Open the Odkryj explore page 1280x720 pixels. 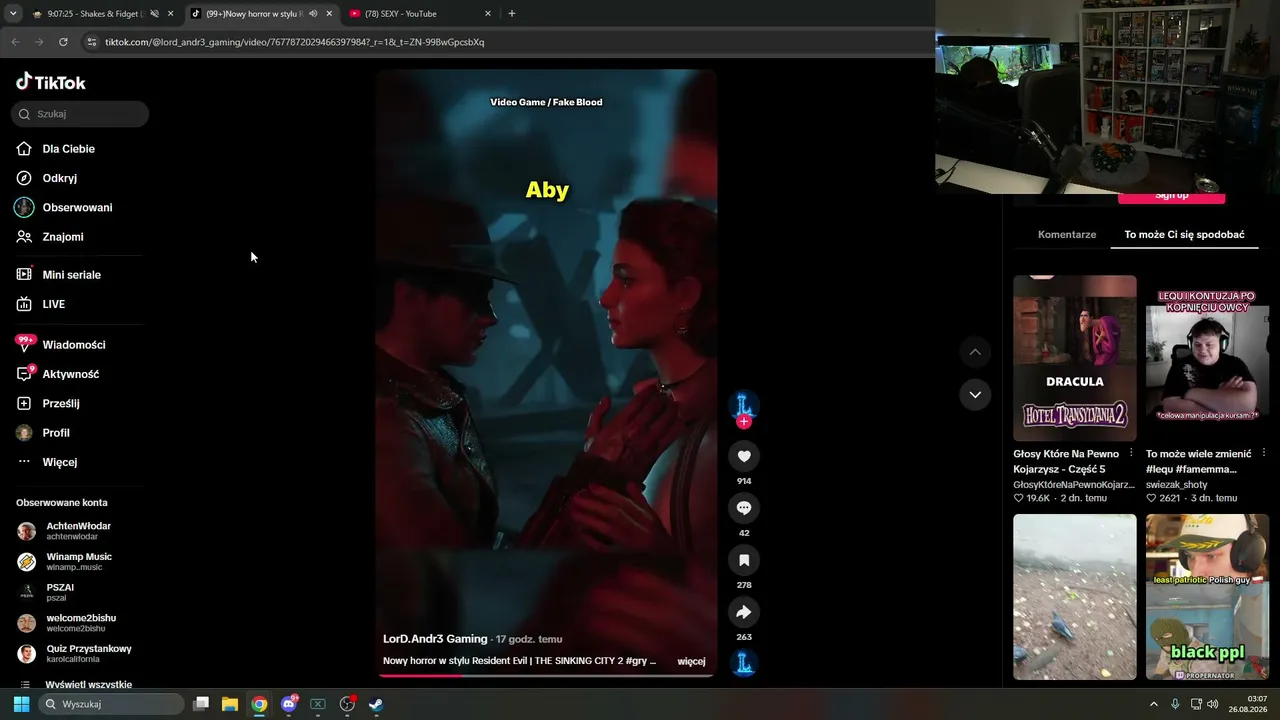(x=59, y=178)
